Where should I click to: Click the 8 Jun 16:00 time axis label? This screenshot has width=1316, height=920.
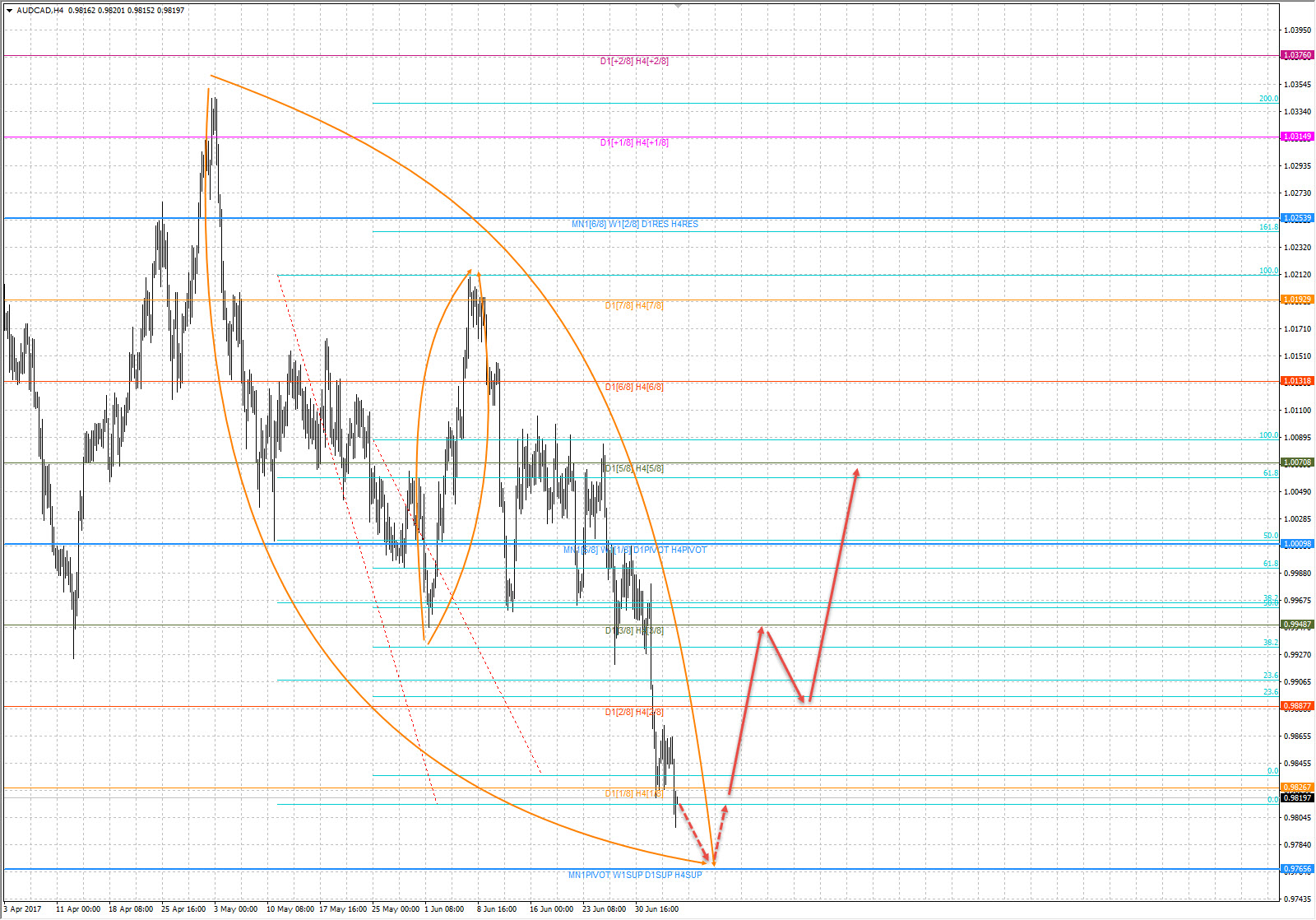(497, 909)
